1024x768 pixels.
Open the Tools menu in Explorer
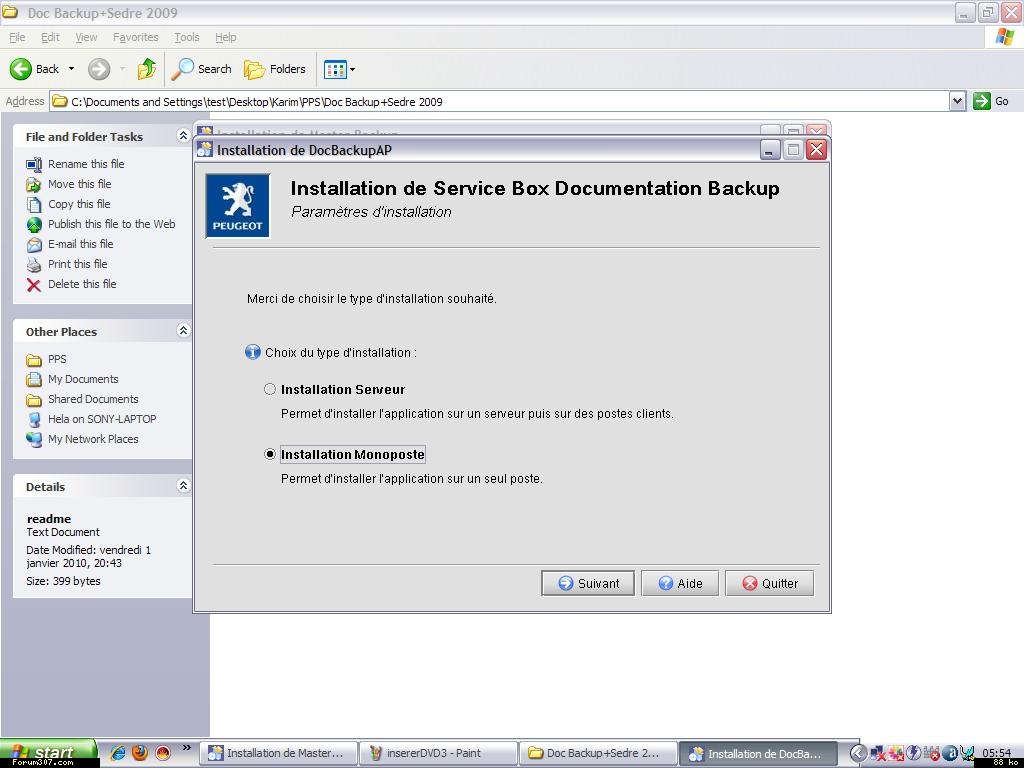pos(187,37)
